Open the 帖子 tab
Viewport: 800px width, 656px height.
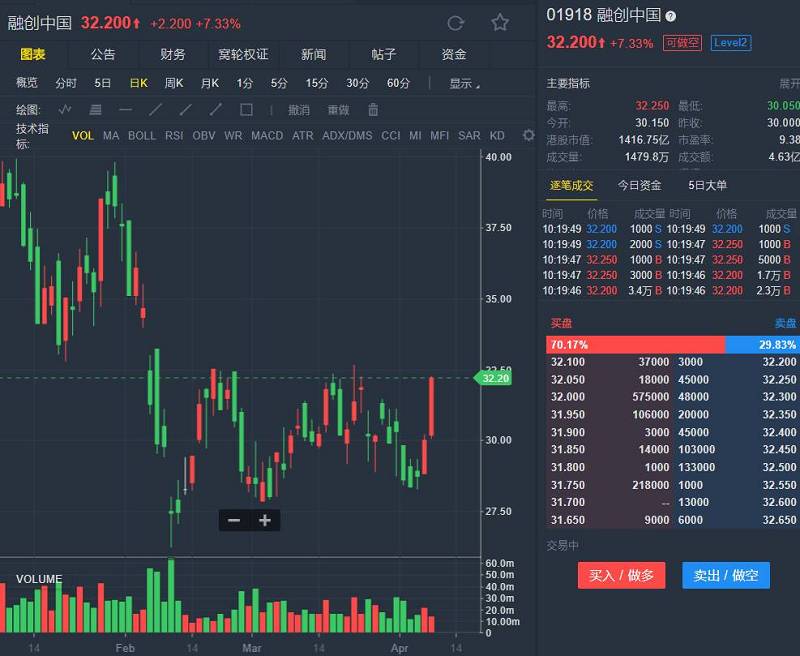[x=384, y=54]
